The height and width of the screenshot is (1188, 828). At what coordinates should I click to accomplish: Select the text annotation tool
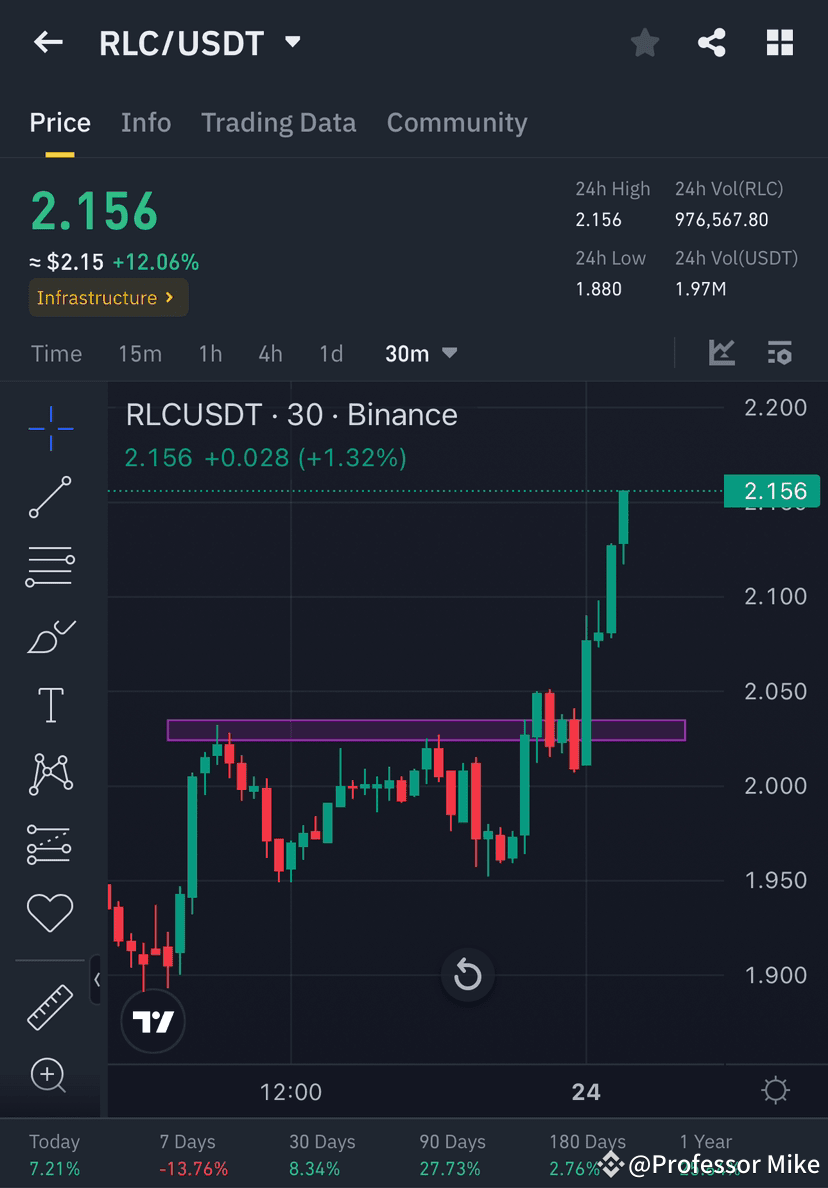[50, 704]
